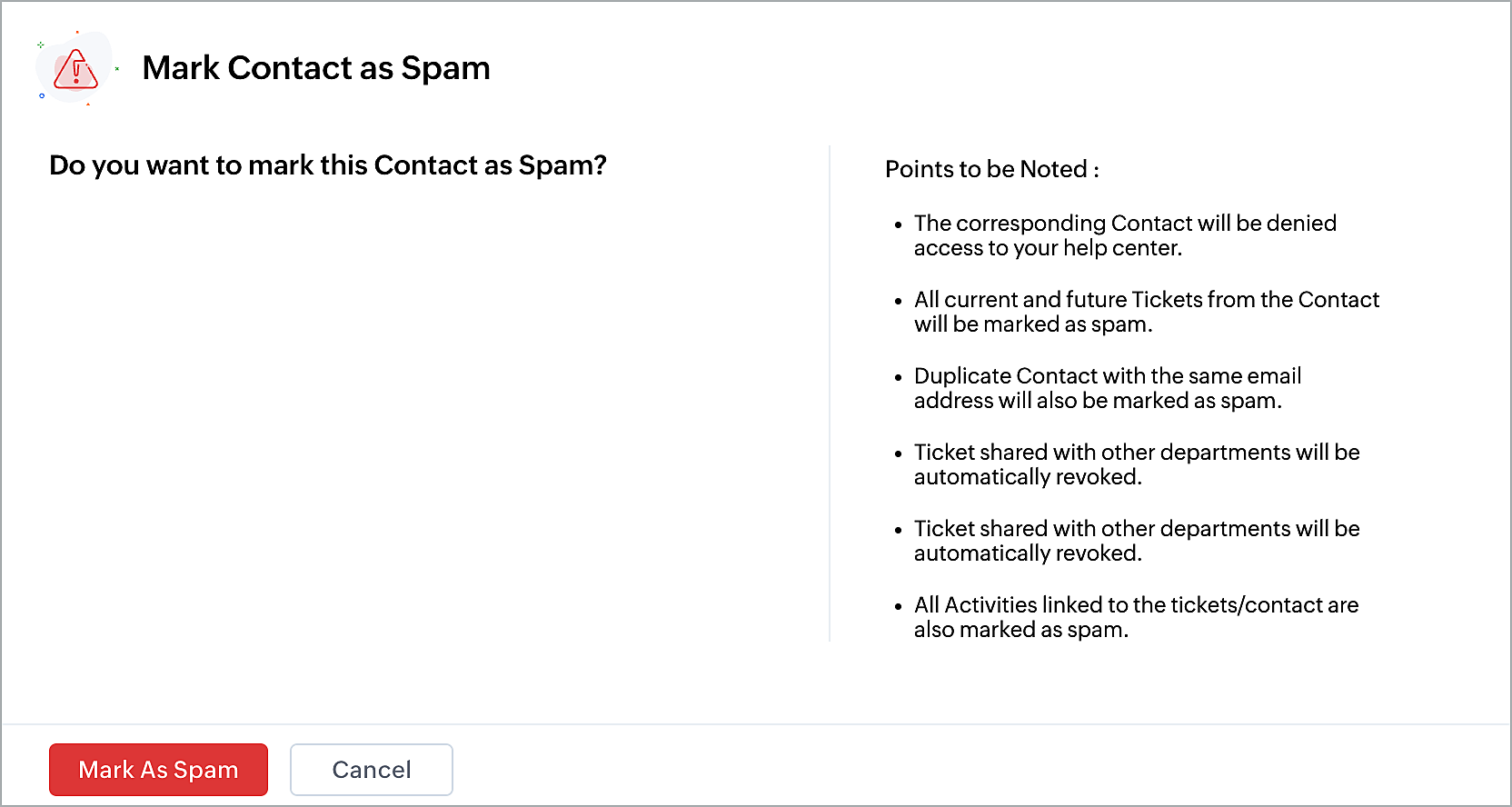Viewport: 1512px width, 807px height.
Task: Click the Mark Contact as Spam title
Action: [x=316, y=68]
